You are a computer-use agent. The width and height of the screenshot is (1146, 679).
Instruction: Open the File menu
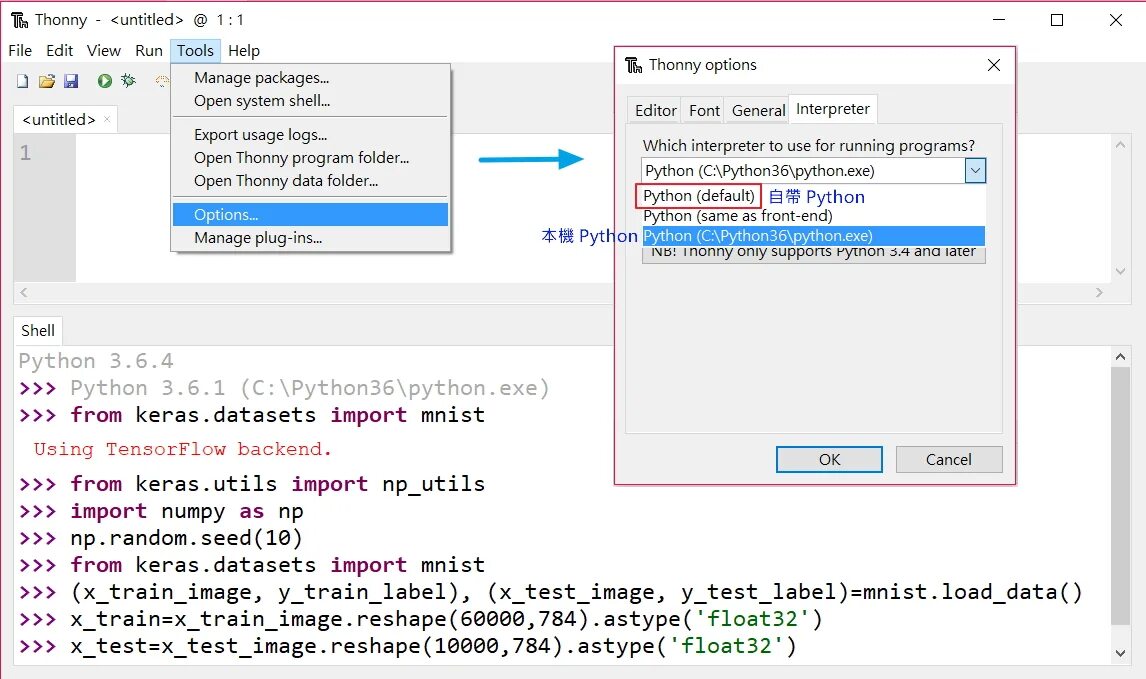[20, 50]
